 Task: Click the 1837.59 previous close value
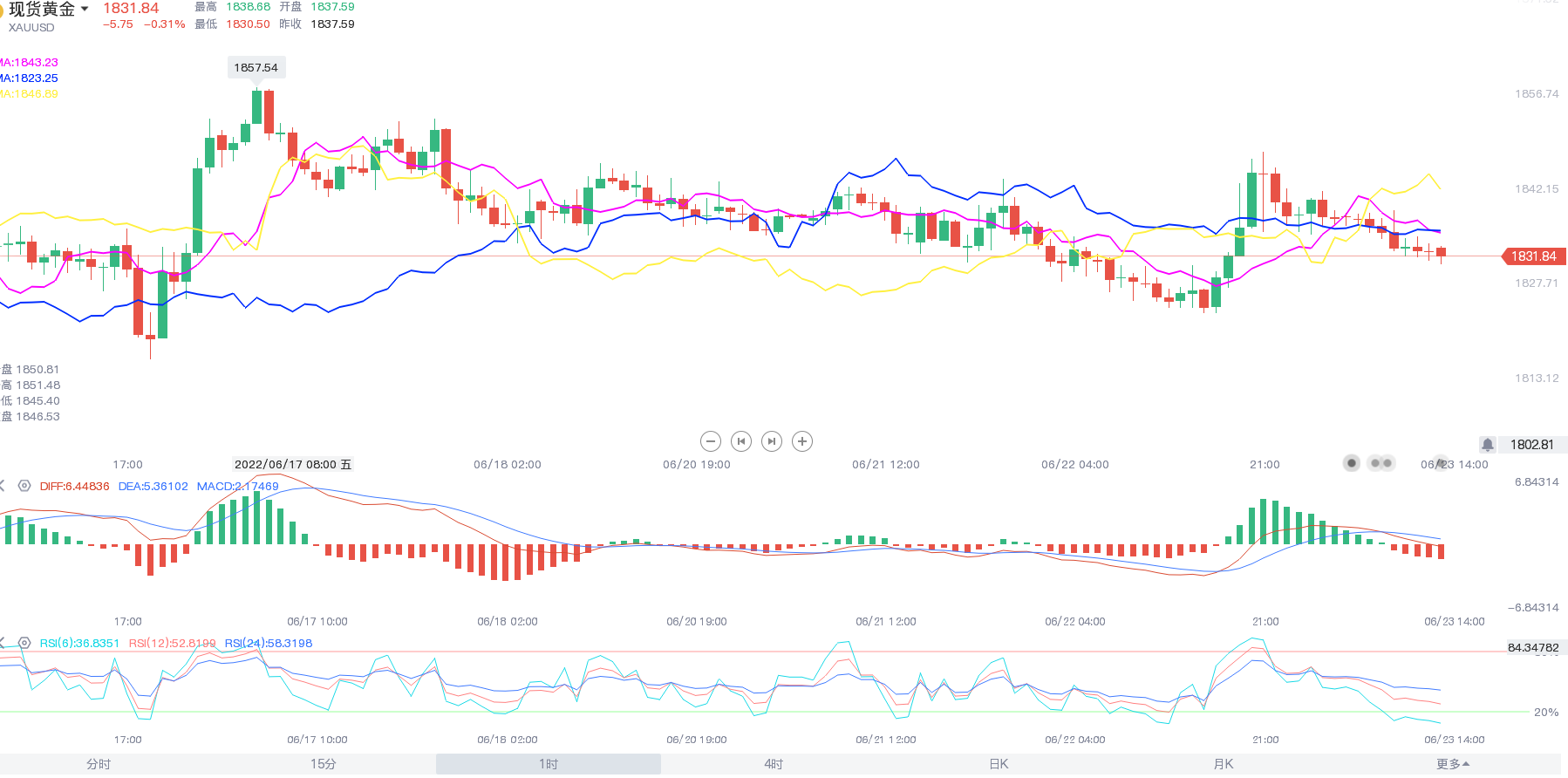click(332, 24)
